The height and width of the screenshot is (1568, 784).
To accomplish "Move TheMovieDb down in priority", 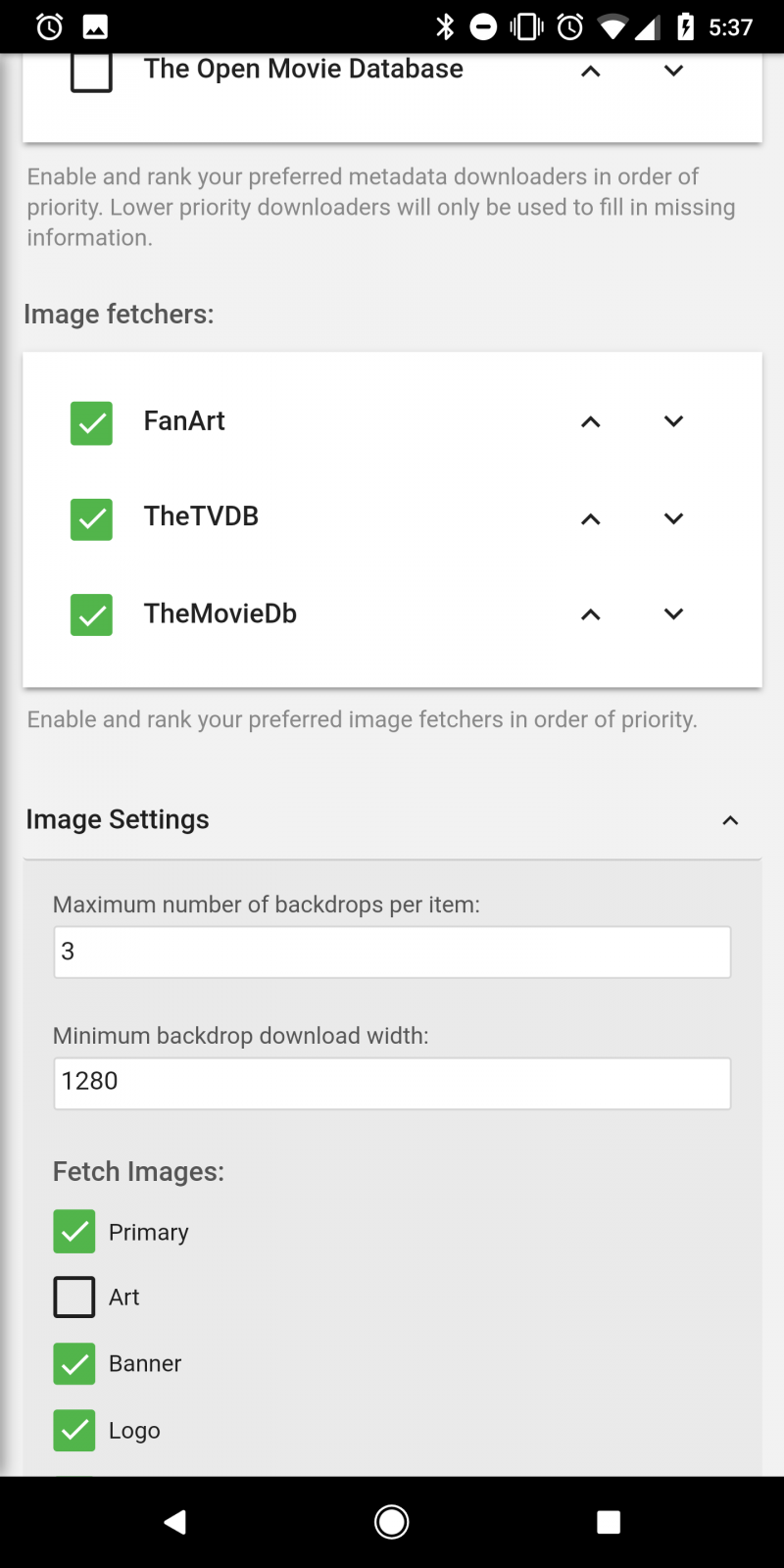I will point(673,614).
